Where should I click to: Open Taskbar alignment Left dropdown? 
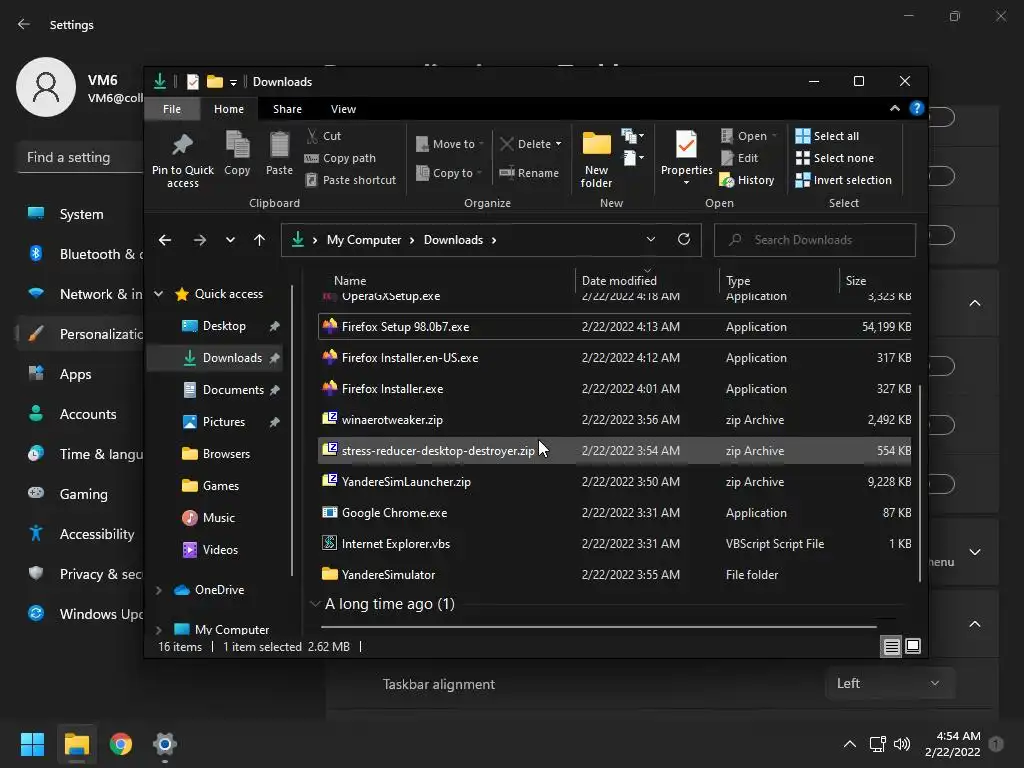[x=889, y=683]
